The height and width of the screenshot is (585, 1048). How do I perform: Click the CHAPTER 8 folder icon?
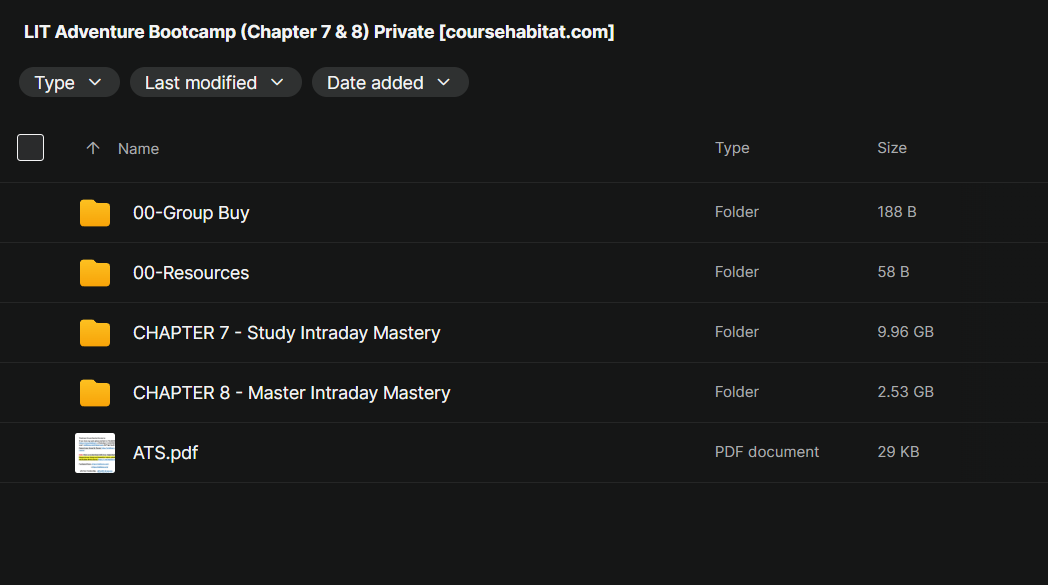95,393
